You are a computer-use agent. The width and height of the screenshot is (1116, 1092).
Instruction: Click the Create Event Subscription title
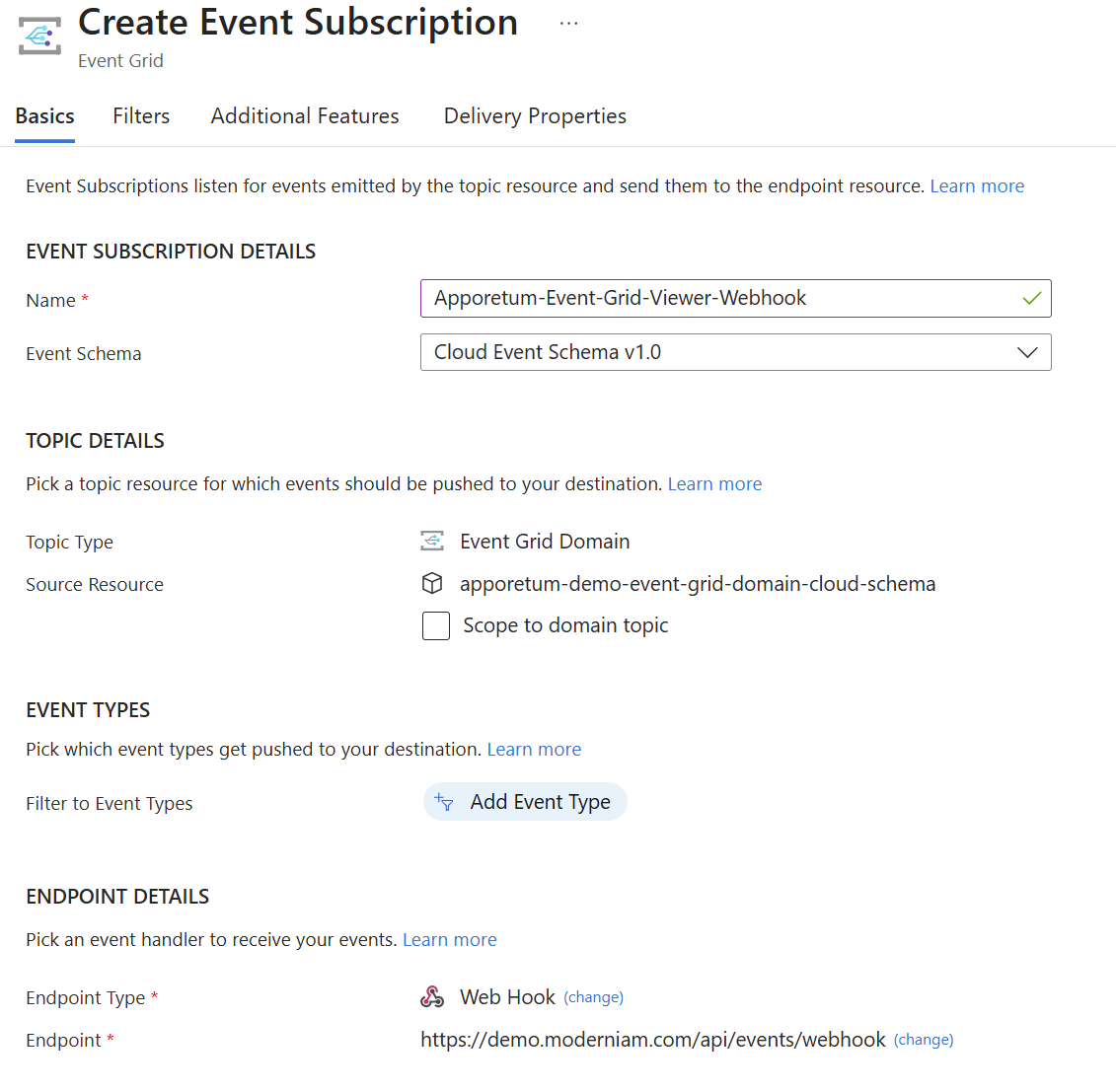tap(298, 23)
